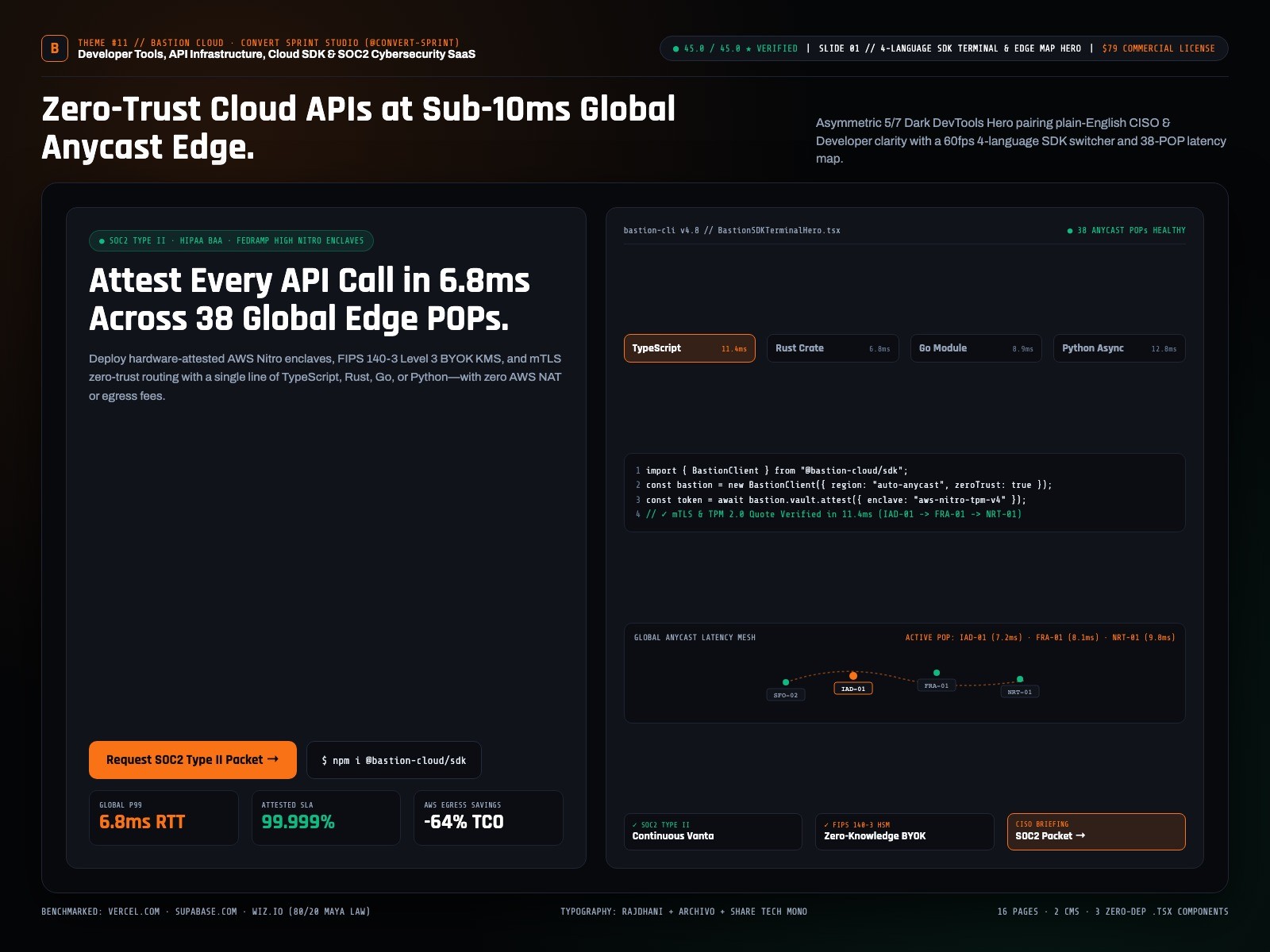Click the Slide 01 4-Language SDK Terminal label

pyautogui.click(x=950, y=48)
